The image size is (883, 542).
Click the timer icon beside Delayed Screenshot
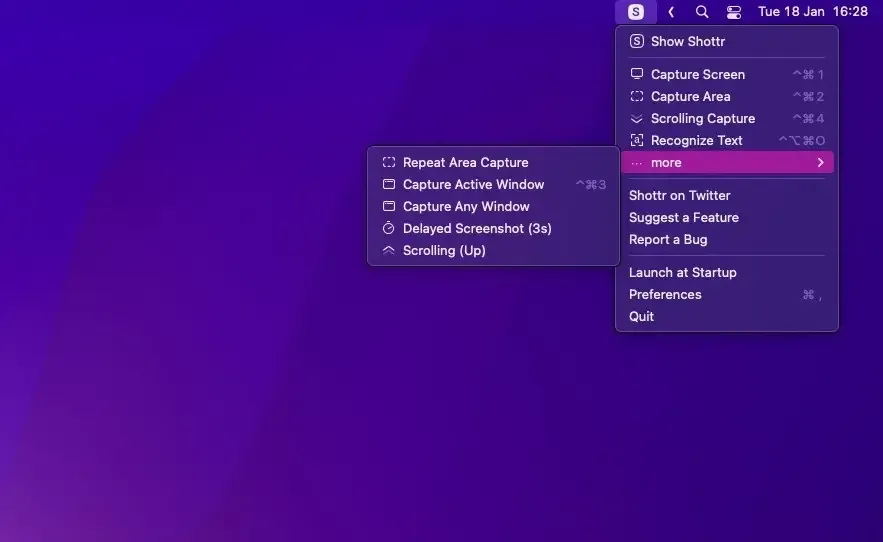389,228
